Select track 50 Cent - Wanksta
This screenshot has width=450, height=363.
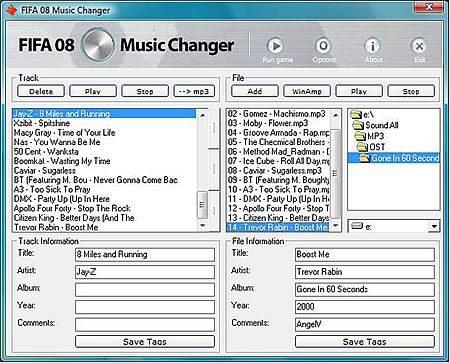[x=104, y=152]
